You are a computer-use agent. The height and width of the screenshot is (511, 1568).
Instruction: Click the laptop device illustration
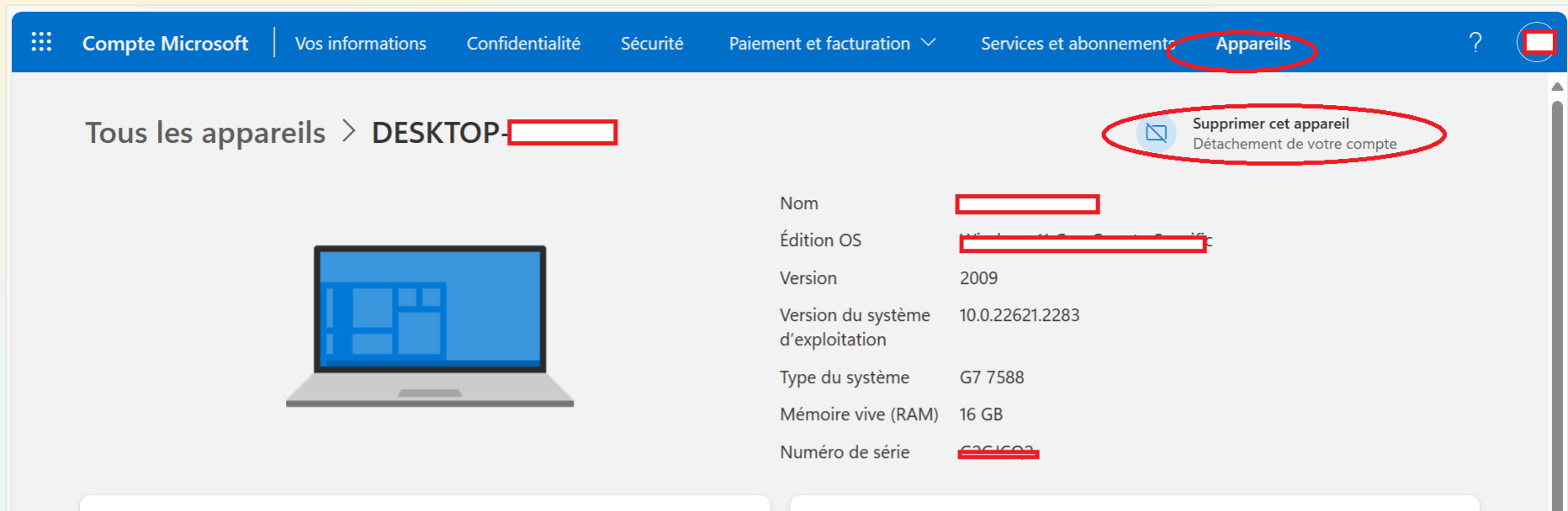[430, 326]
